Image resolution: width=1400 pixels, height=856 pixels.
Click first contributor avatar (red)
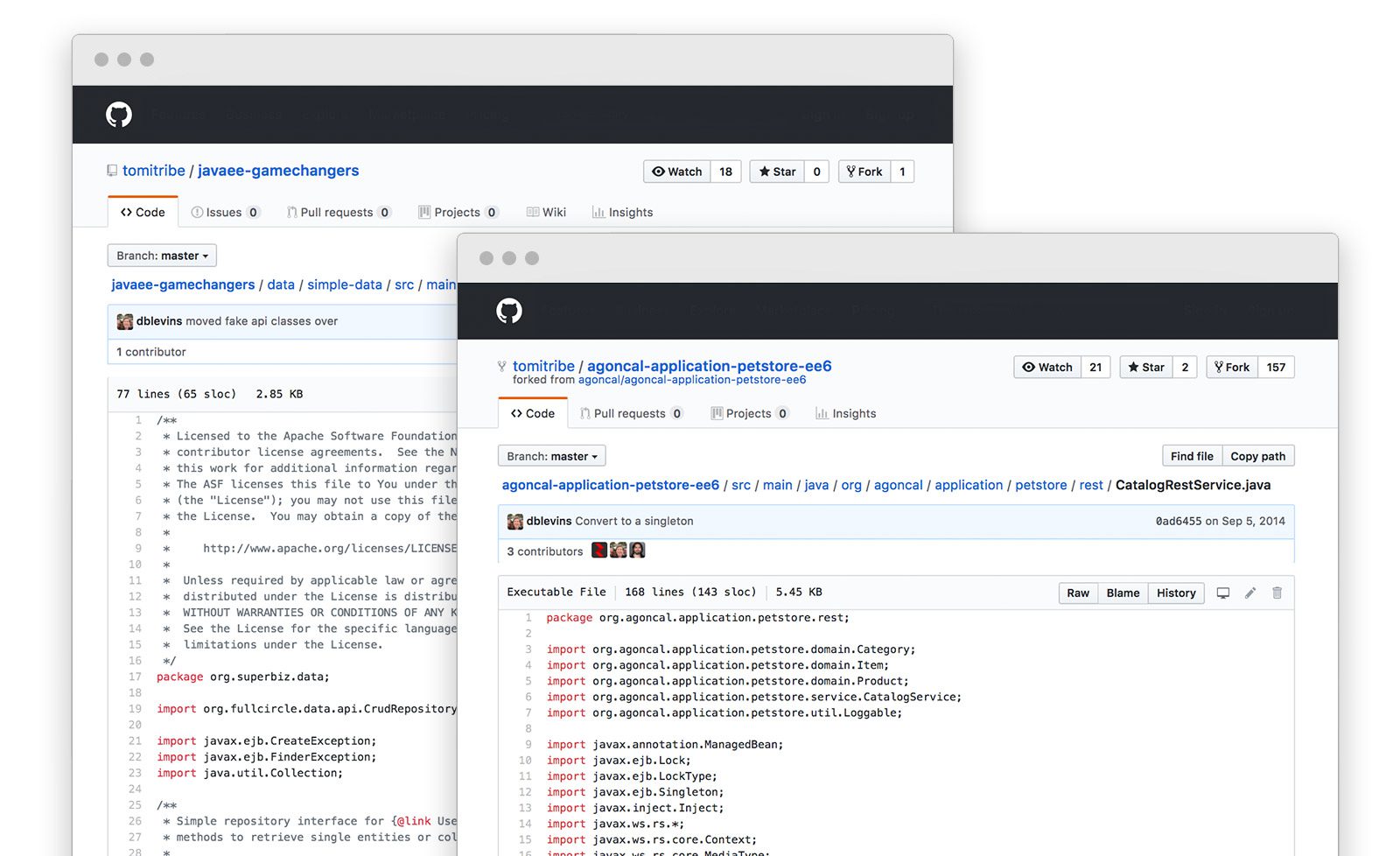(599, 551)
